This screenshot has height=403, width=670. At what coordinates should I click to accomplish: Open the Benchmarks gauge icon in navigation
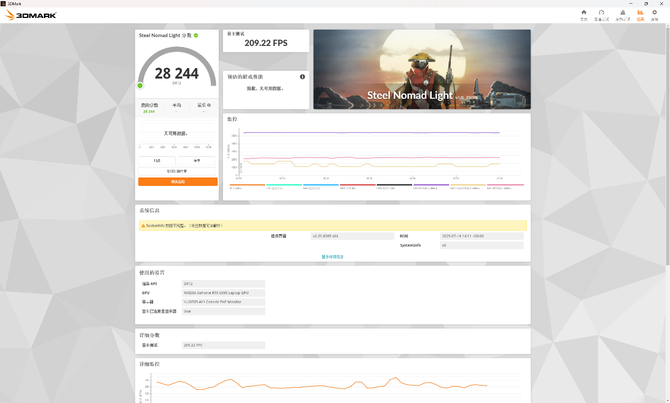click(x=601, y=16)
